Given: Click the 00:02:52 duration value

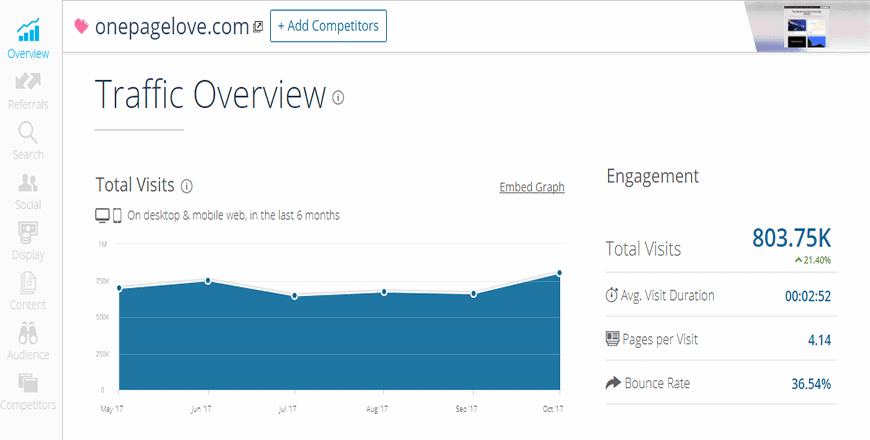Looking at the screenshot, I should [x=808, y=296].
